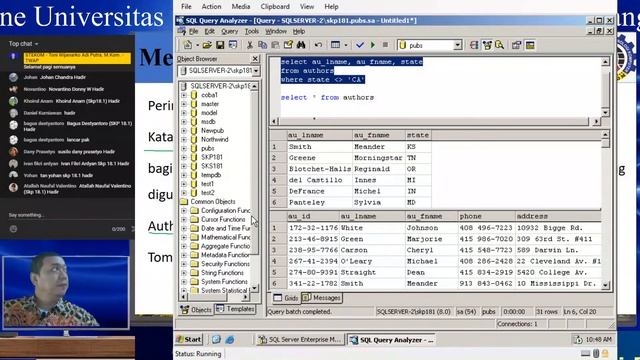The width and height of the screenshot is (640, 360).
Task: Click the phone column header in second grid
Action: click(x=486, y=216)
